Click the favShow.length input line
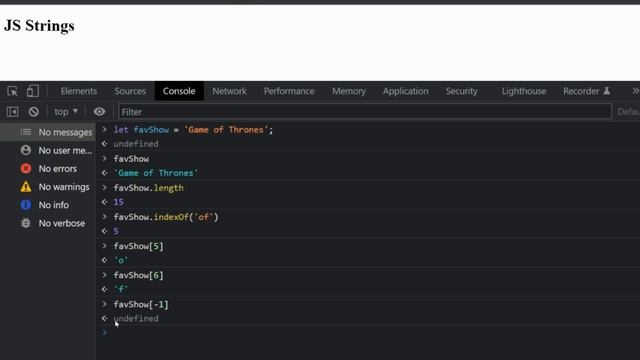 click(149, 188)
